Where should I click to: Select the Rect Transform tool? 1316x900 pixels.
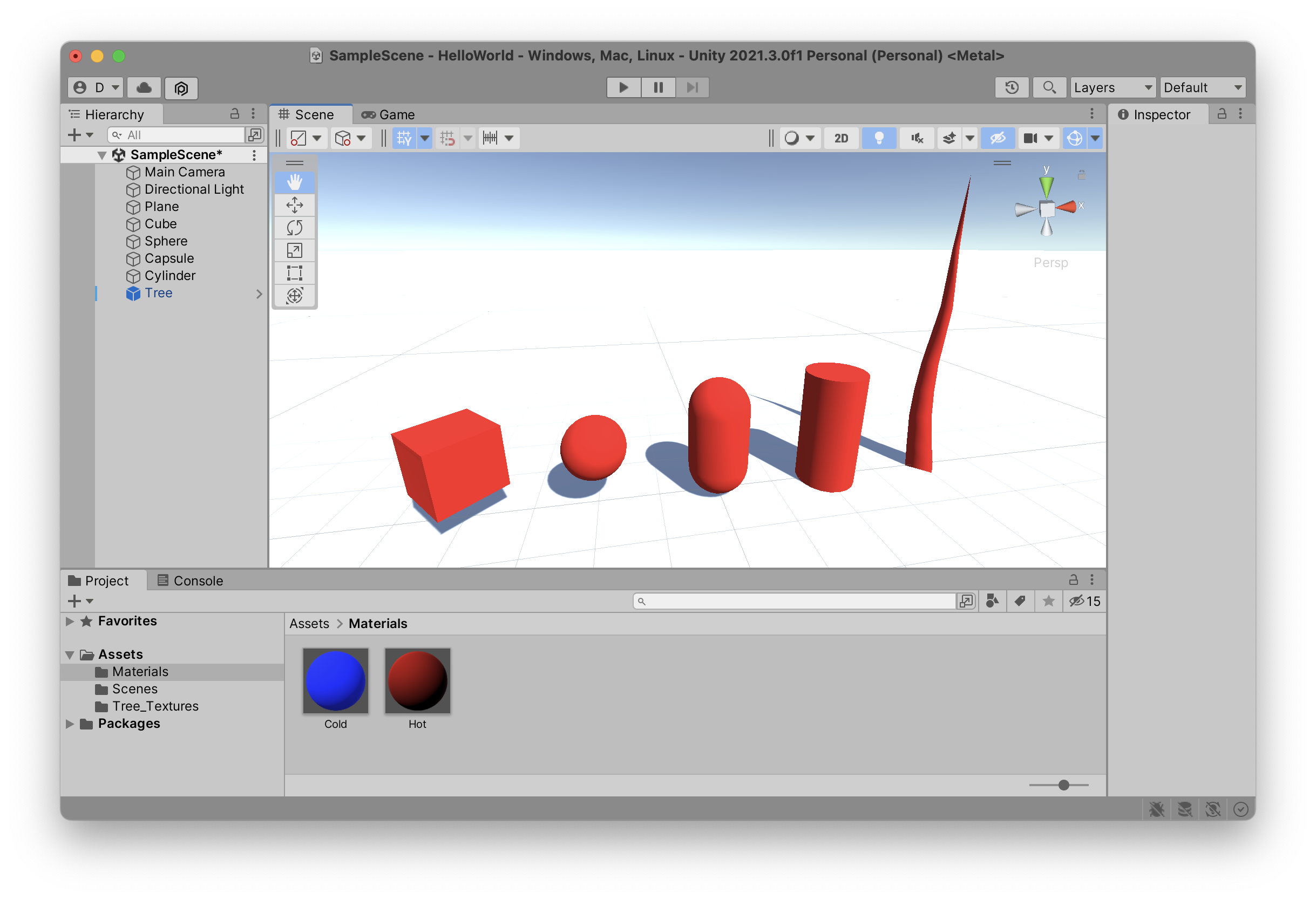pyautogui.click(x=295, y=273)
